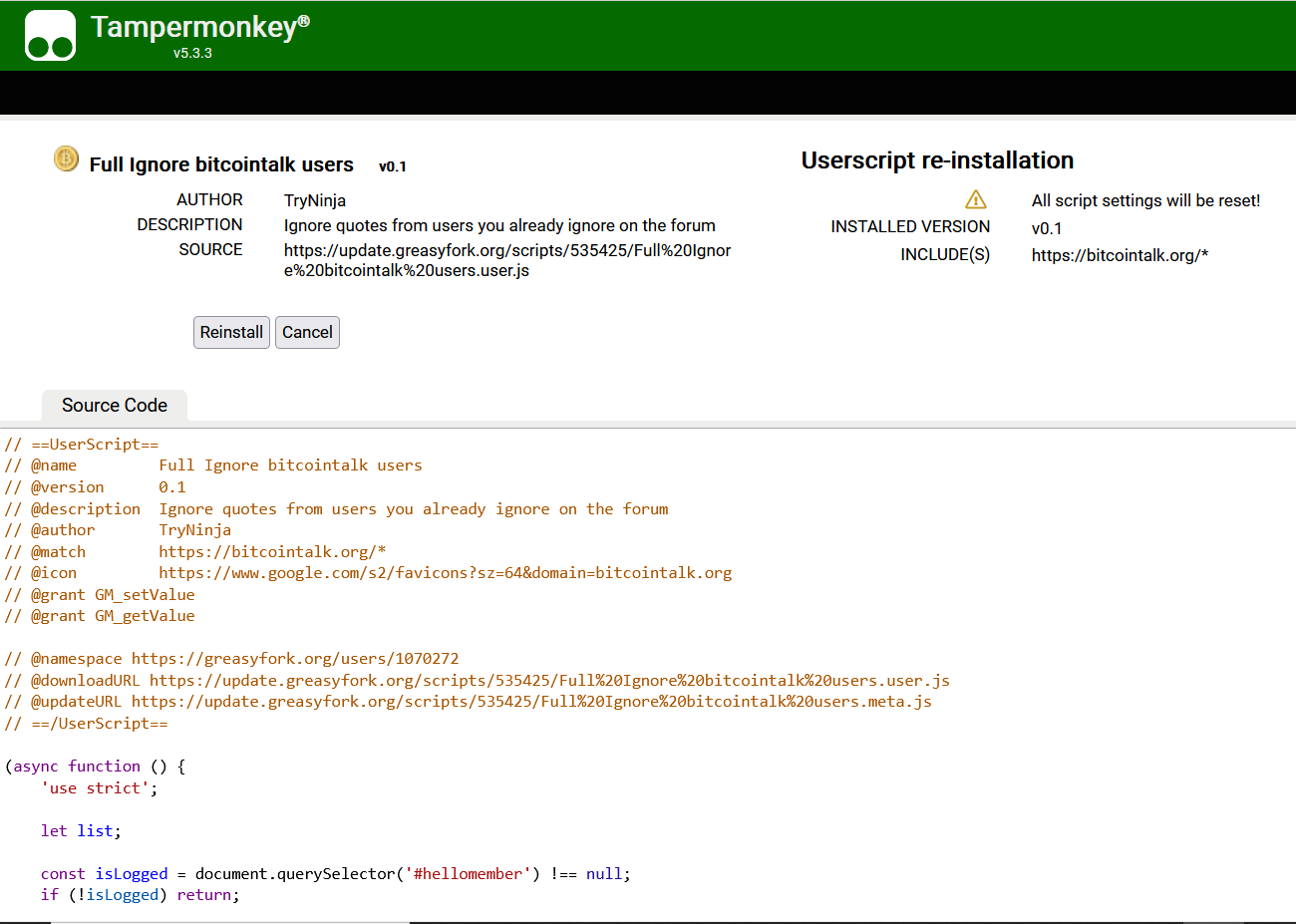Click the 'const isLogged' code line
The height and width of the screenshot is (924, 1296).
(x=336, y=874)
